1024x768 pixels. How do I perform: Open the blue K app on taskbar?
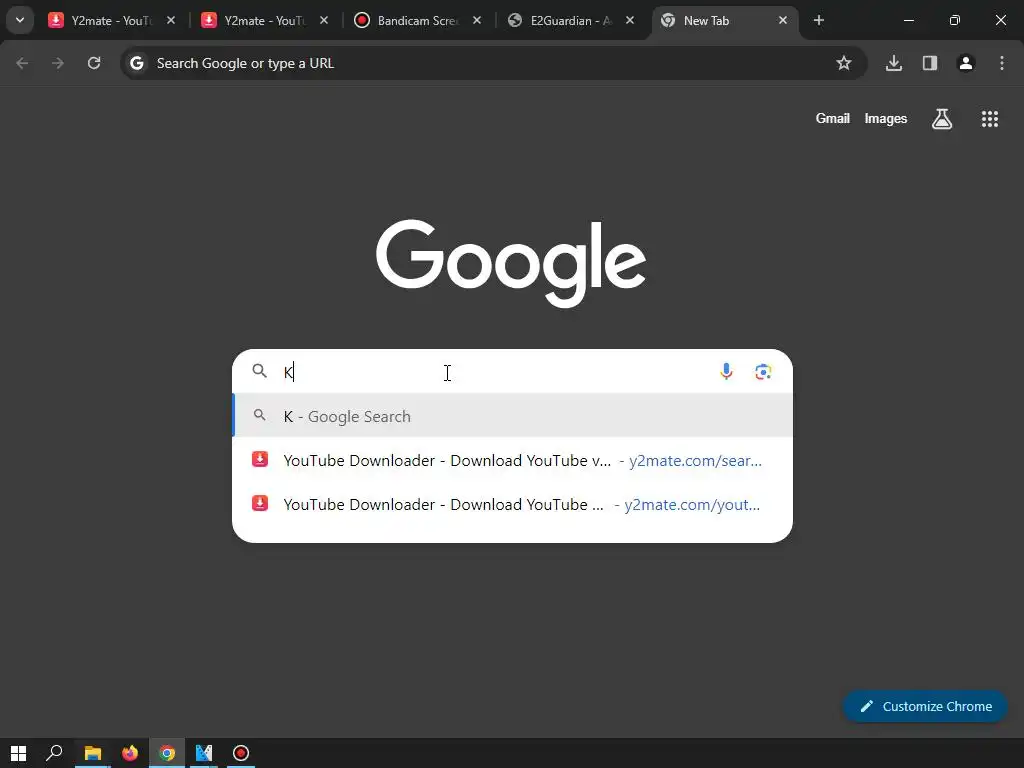pos(204,753)
